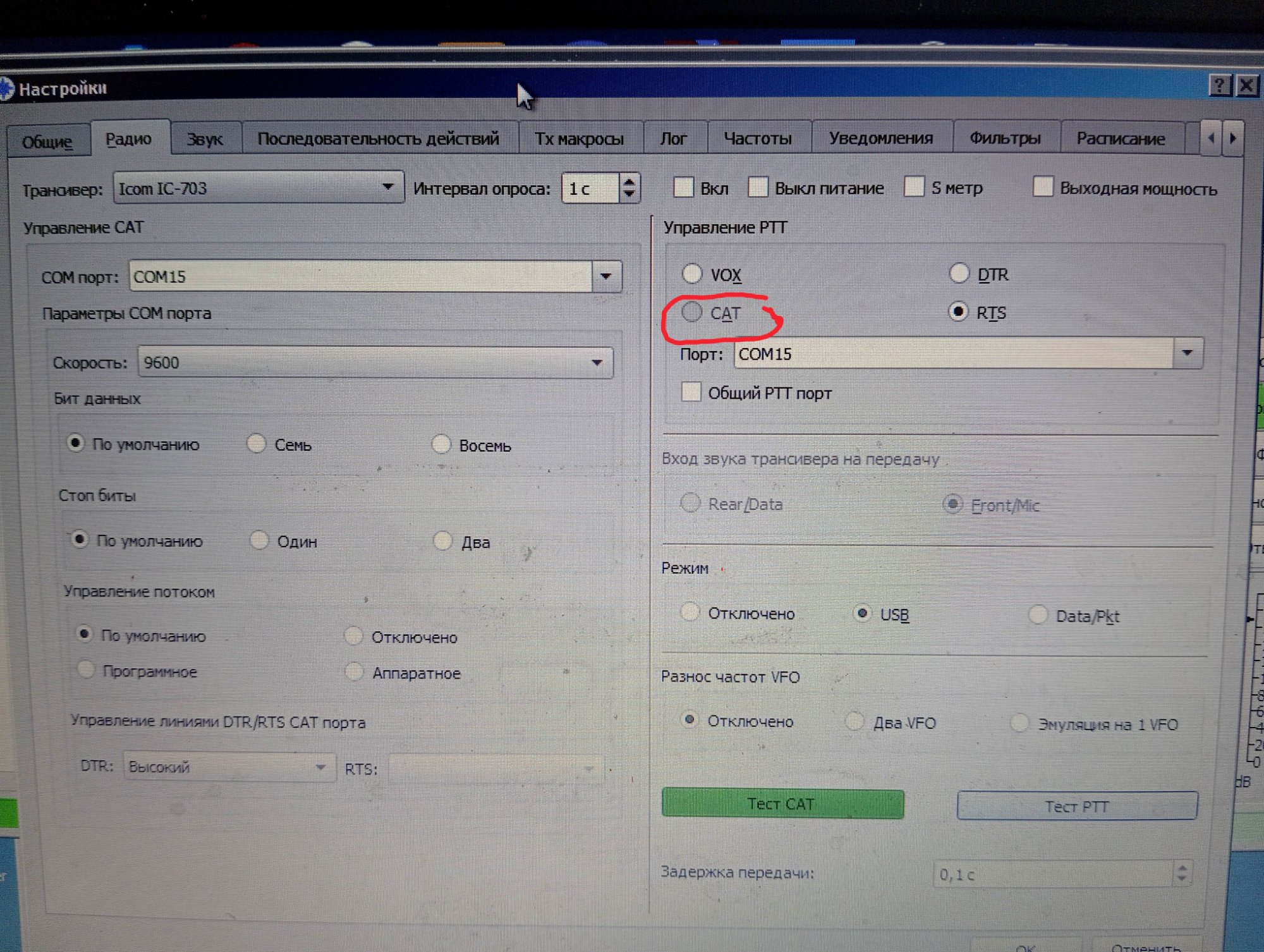
Task: Select the CAT PTT radio button
Action: coord(692,312)
